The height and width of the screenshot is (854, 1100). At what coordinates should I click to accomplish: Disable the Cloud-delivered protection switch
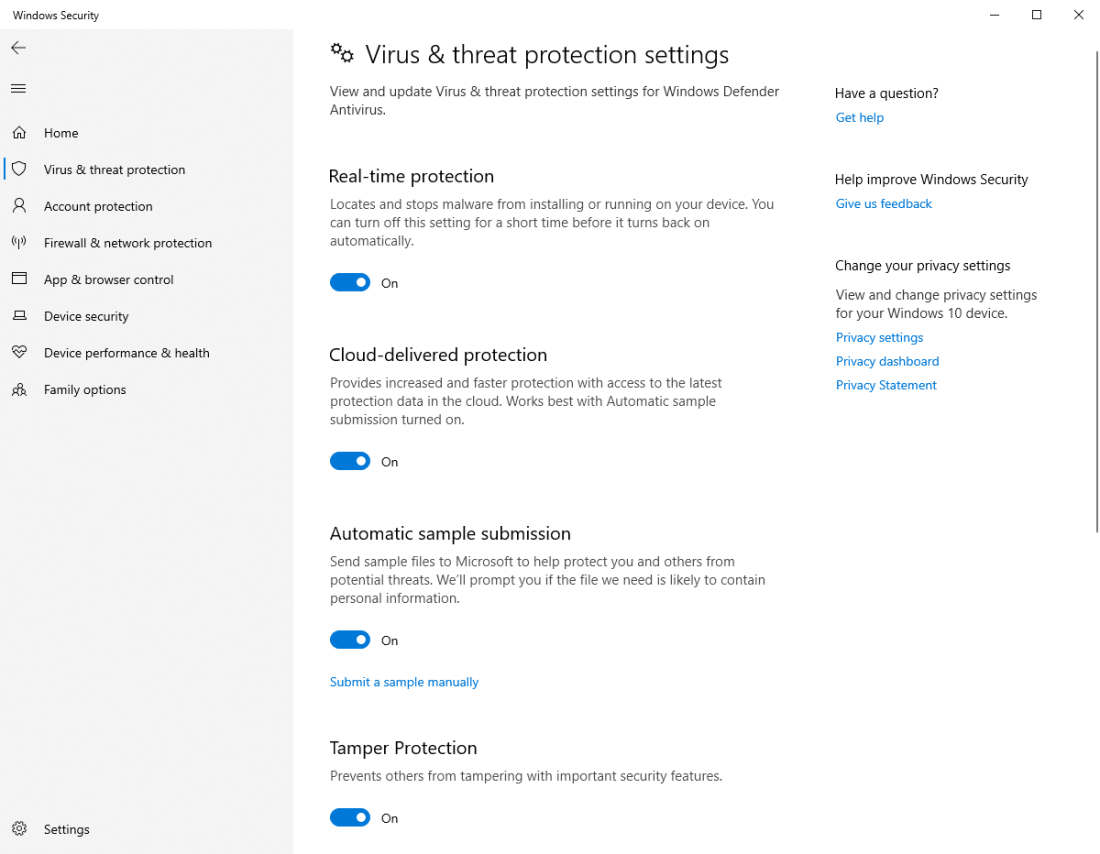[350, 461]
